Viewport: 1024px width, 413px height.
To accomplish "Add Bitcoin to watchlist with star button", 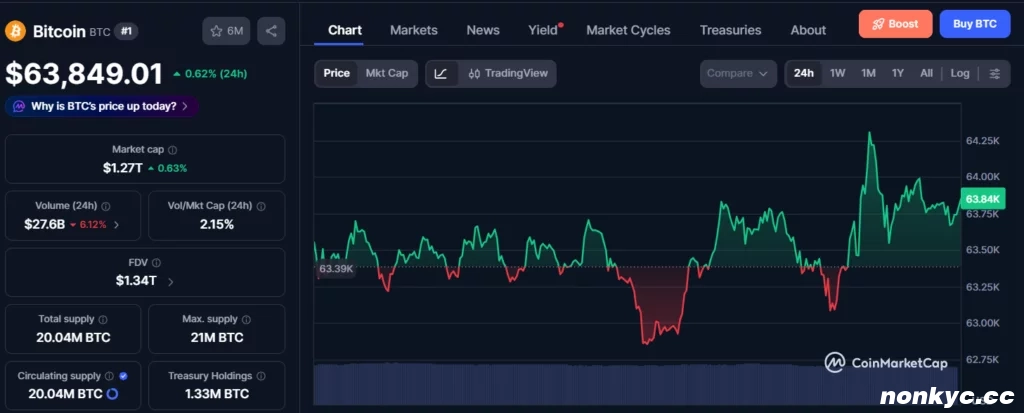I will 226,31.
